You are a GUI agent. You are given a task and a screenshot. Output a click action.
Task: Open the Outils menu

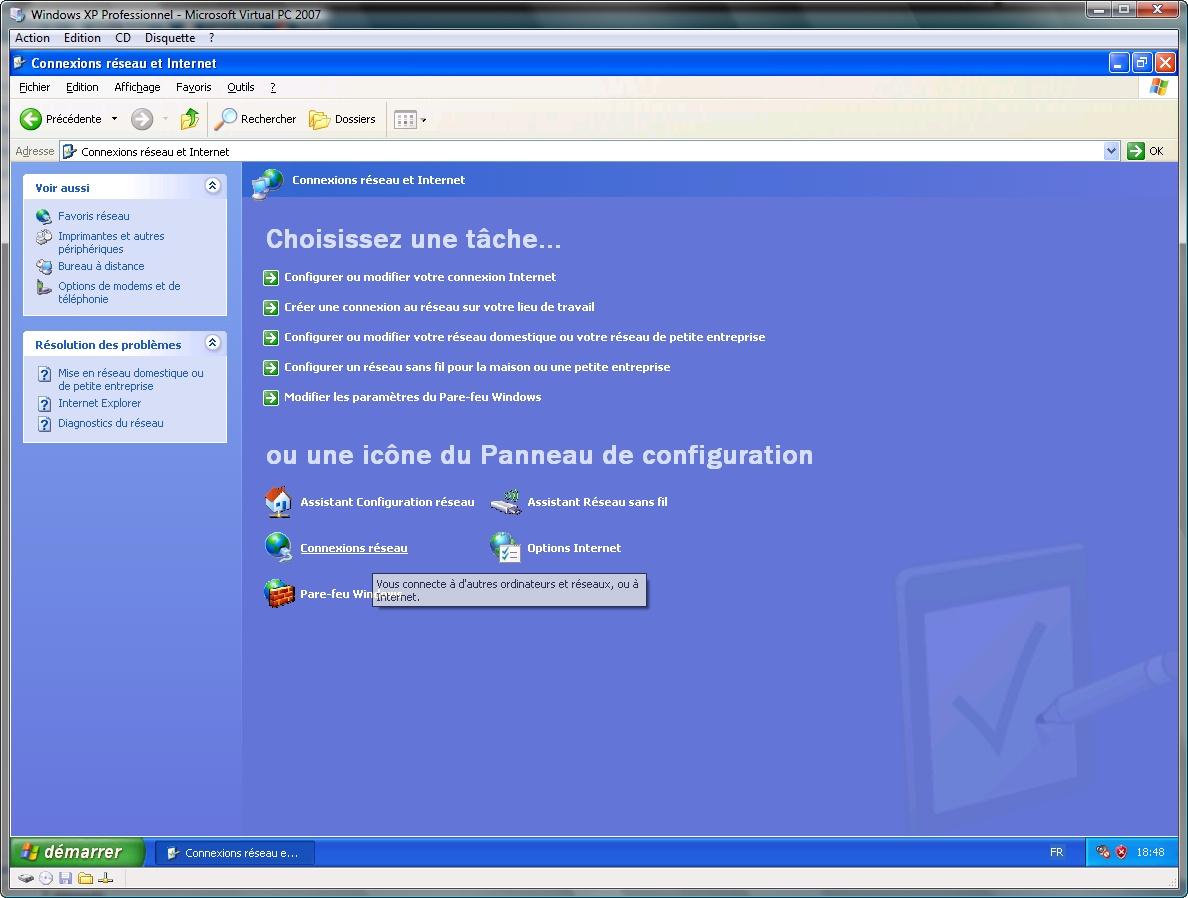tap(241, 87)
